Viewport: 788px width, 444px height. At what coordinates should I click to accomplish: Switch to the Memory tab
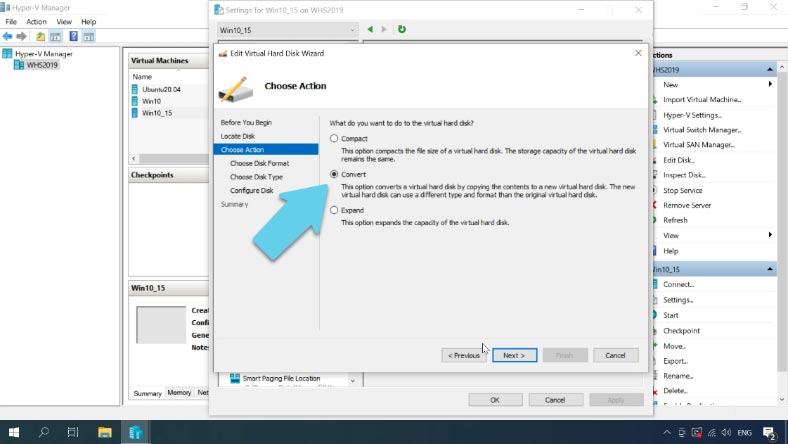point(179,392)
